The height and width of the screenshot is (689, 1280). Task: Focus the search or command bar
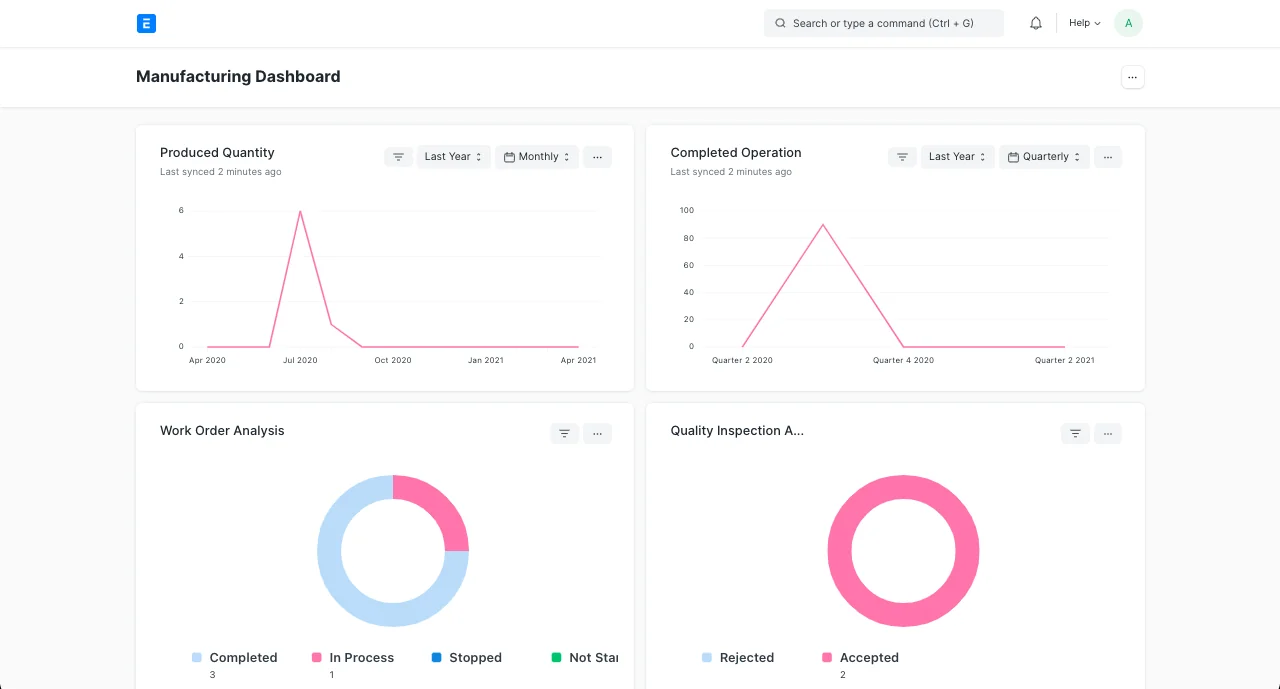point(884,23)
